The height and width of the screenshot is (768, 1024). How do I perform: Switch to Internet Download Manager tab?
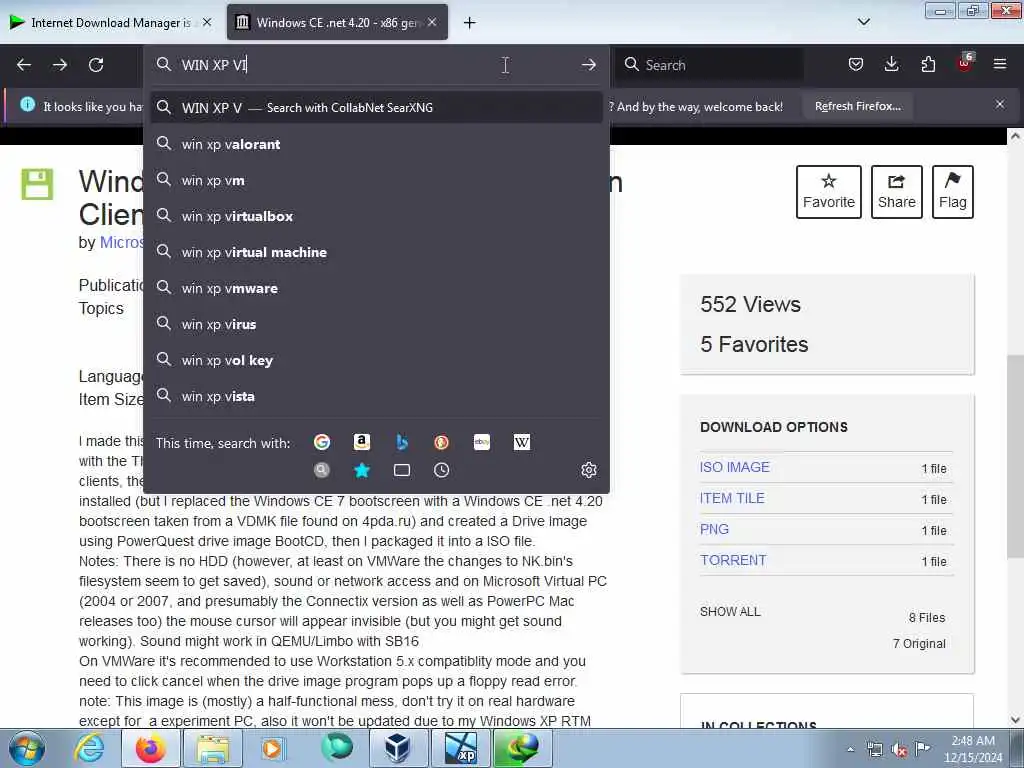[110, 22]
